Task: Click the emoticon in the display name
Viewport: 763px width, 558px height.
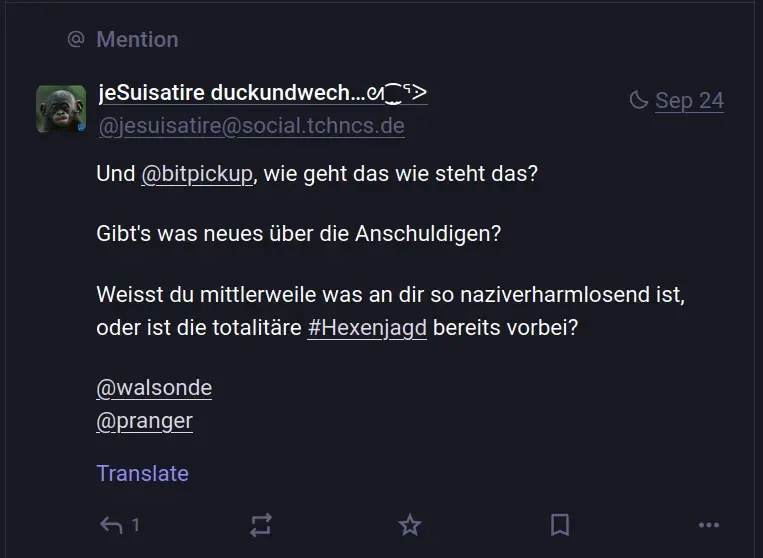Action: 398,93
